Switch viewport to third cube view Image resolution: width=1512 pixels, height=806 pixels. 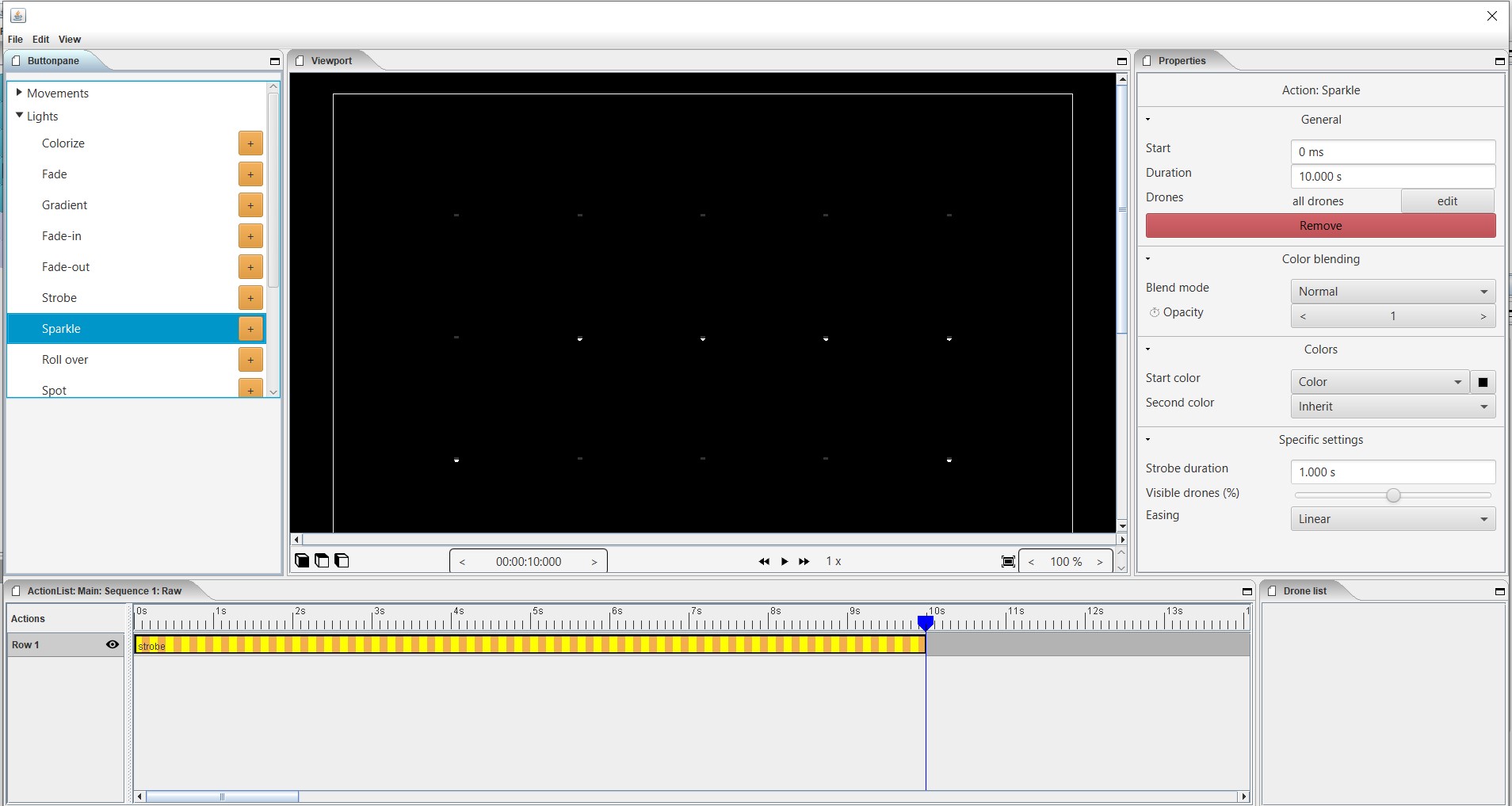point(342,560)
